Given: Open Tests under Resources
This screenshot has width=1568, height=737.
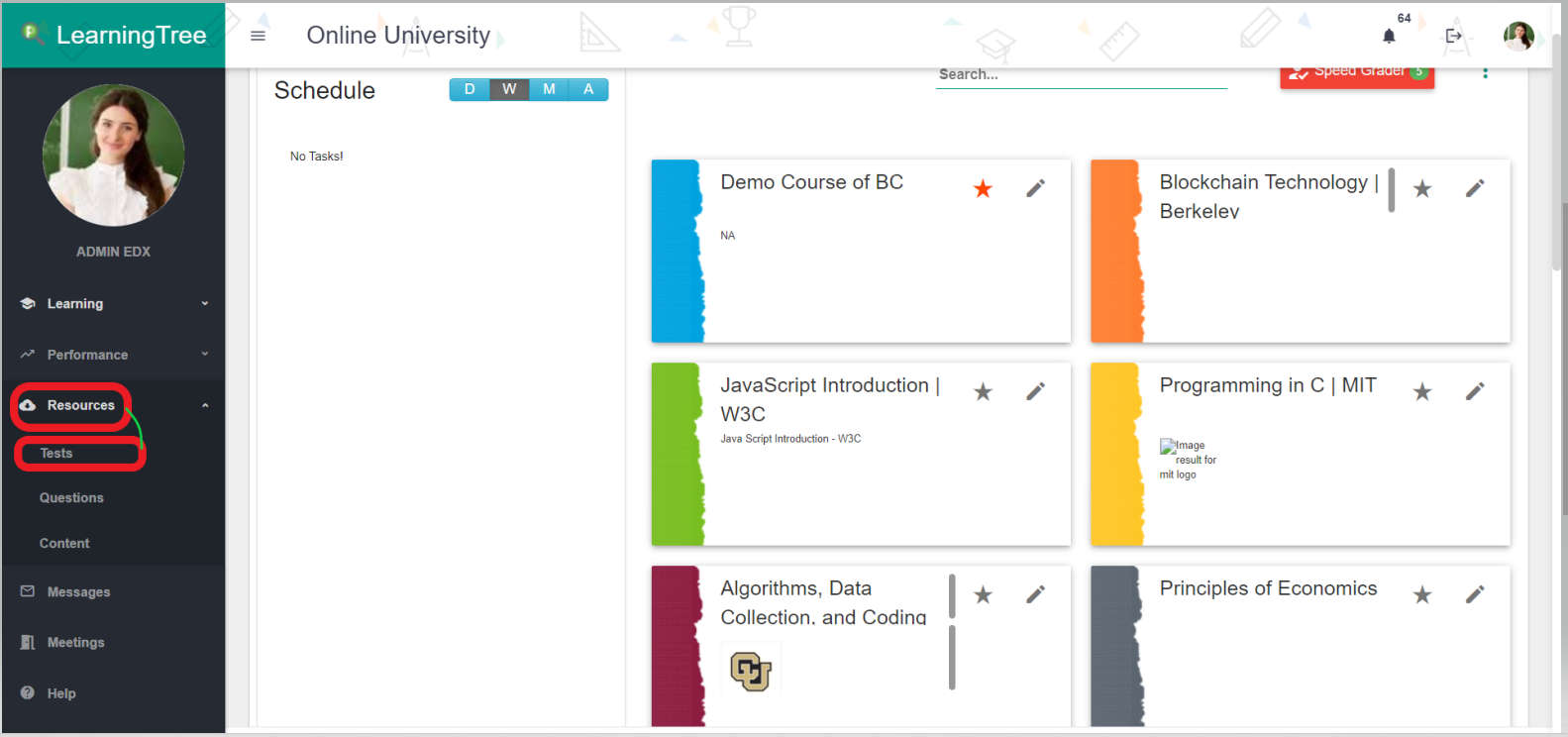Looking at the screenshot, I should point(56,454).
